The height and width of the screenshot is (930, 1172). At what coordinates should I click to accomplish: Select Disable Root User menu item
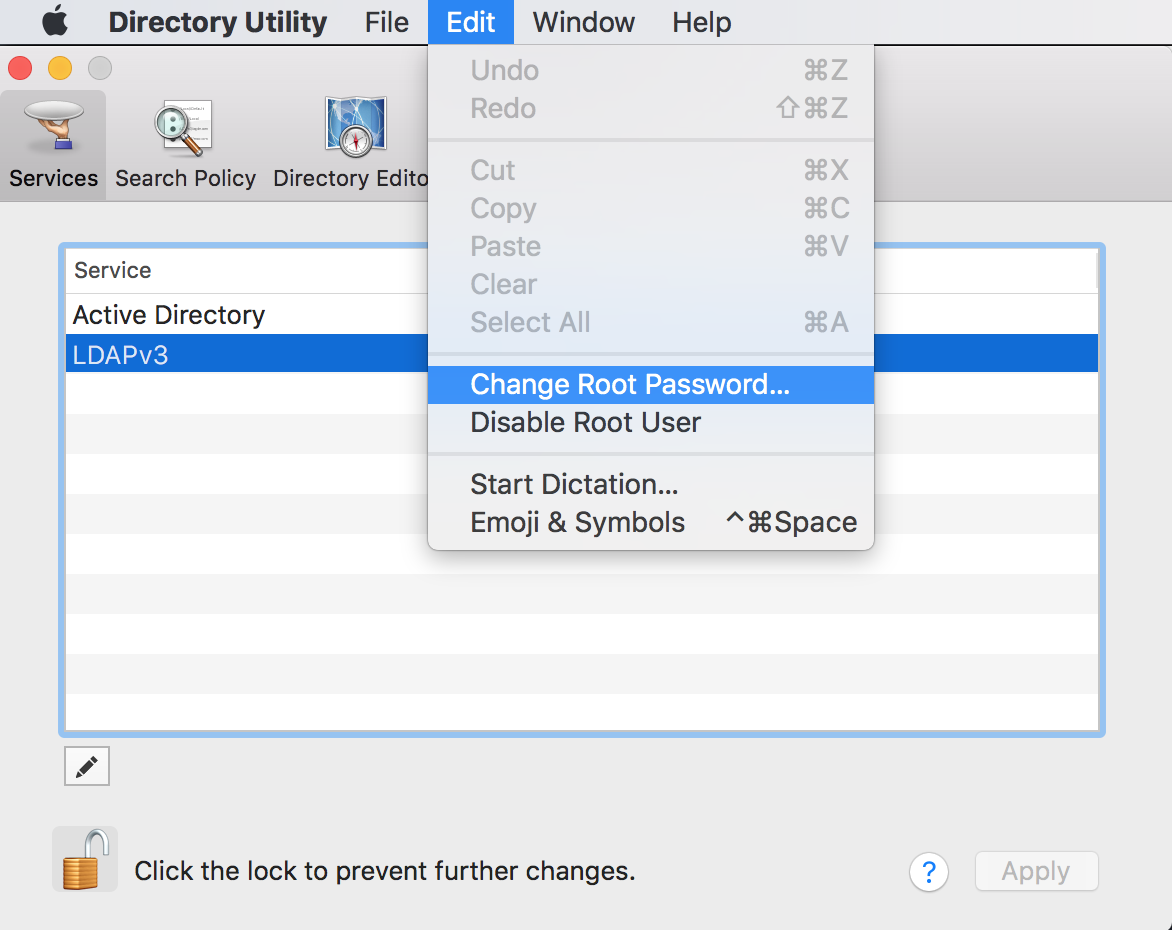pos(586,423)
